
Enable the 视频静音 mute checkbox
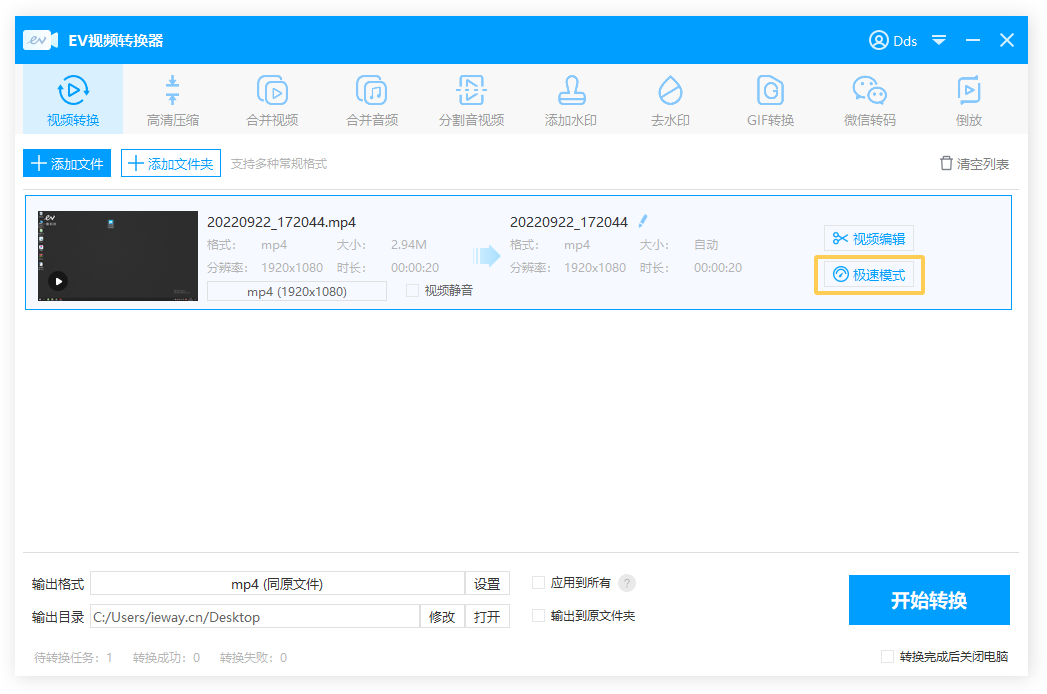(x=413, y=290)
